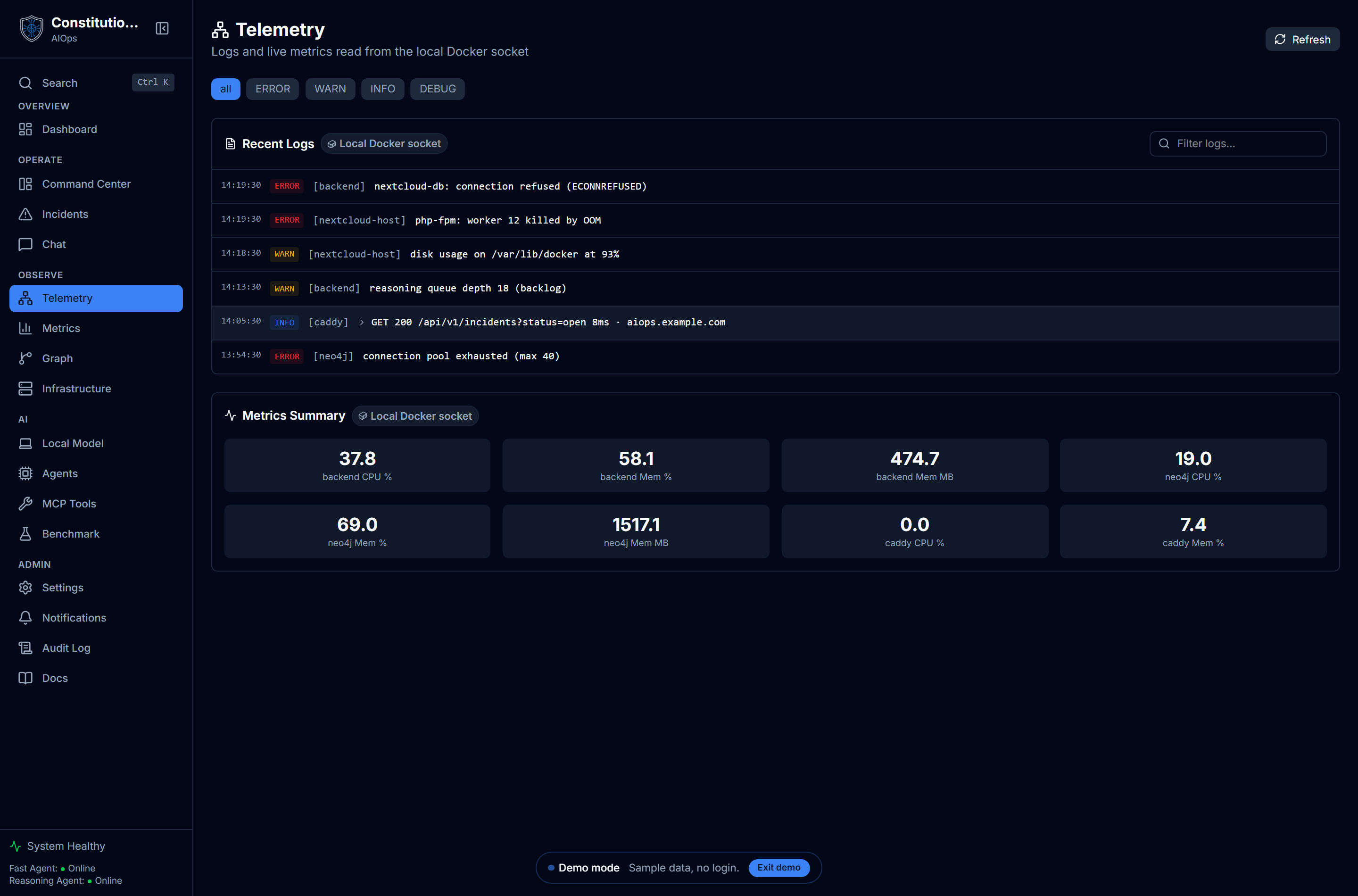Open Command Center icon
The width and height of the screenshot is (1358, 896).
[x=25, y=184]
